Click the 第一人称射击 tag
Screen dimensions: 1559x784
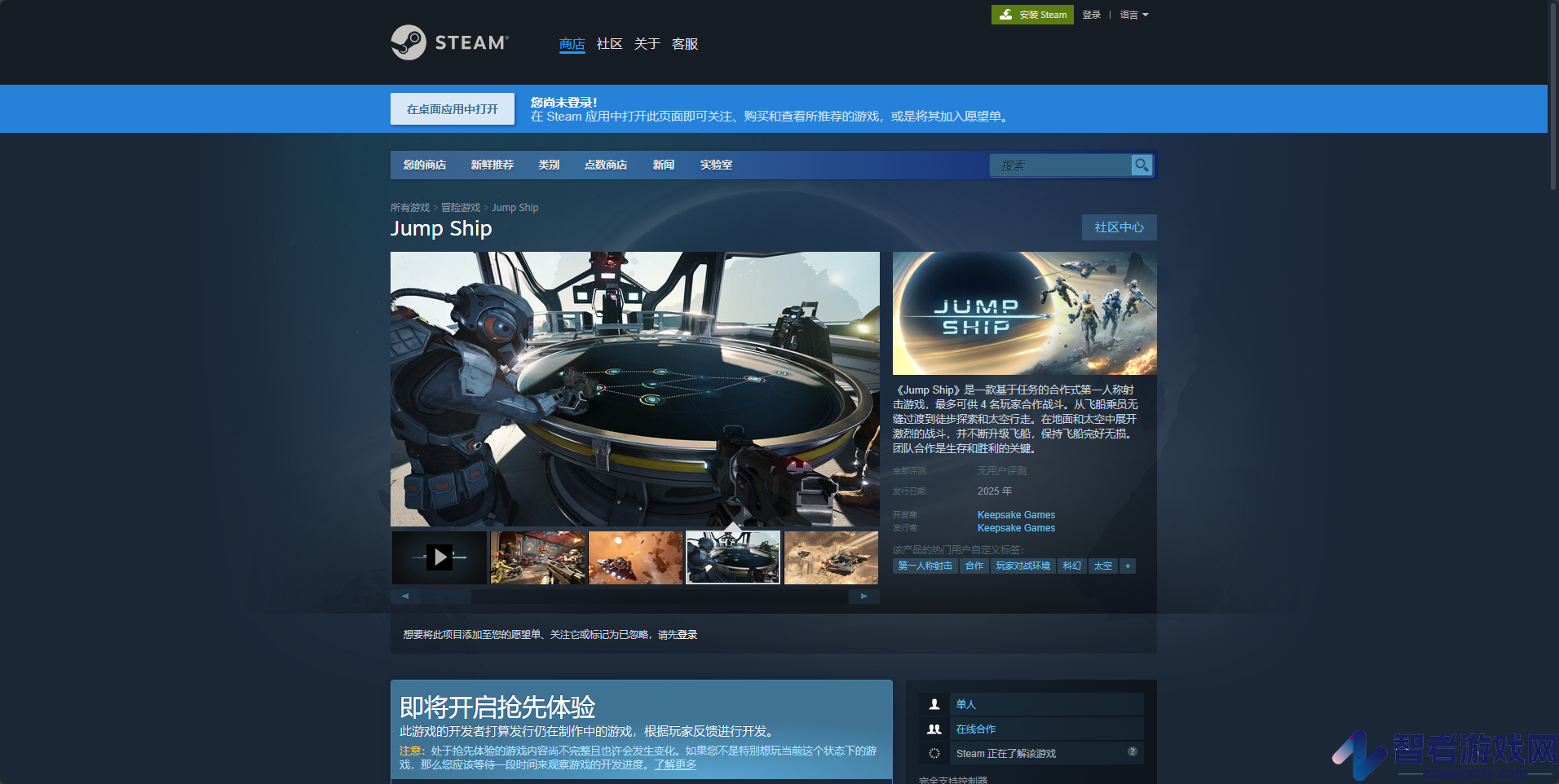[925, 566]
